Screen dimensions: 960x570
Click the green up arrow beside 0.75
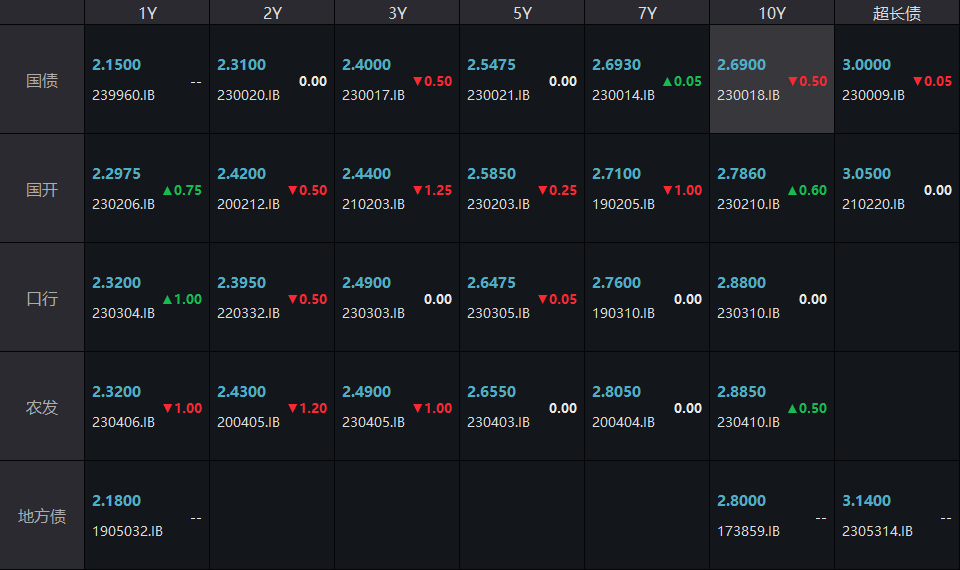coord(167,190)
